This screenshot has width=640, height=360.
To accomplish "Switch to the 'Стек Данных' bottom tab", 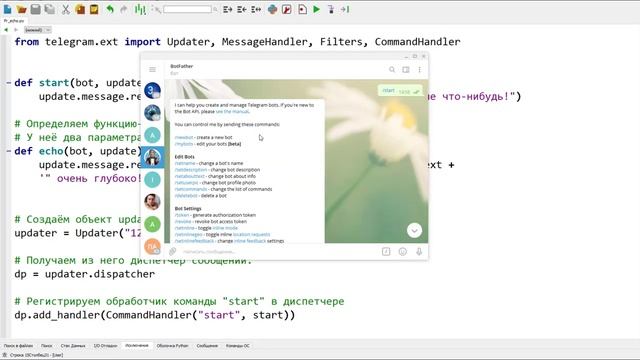I will (73, 346).
